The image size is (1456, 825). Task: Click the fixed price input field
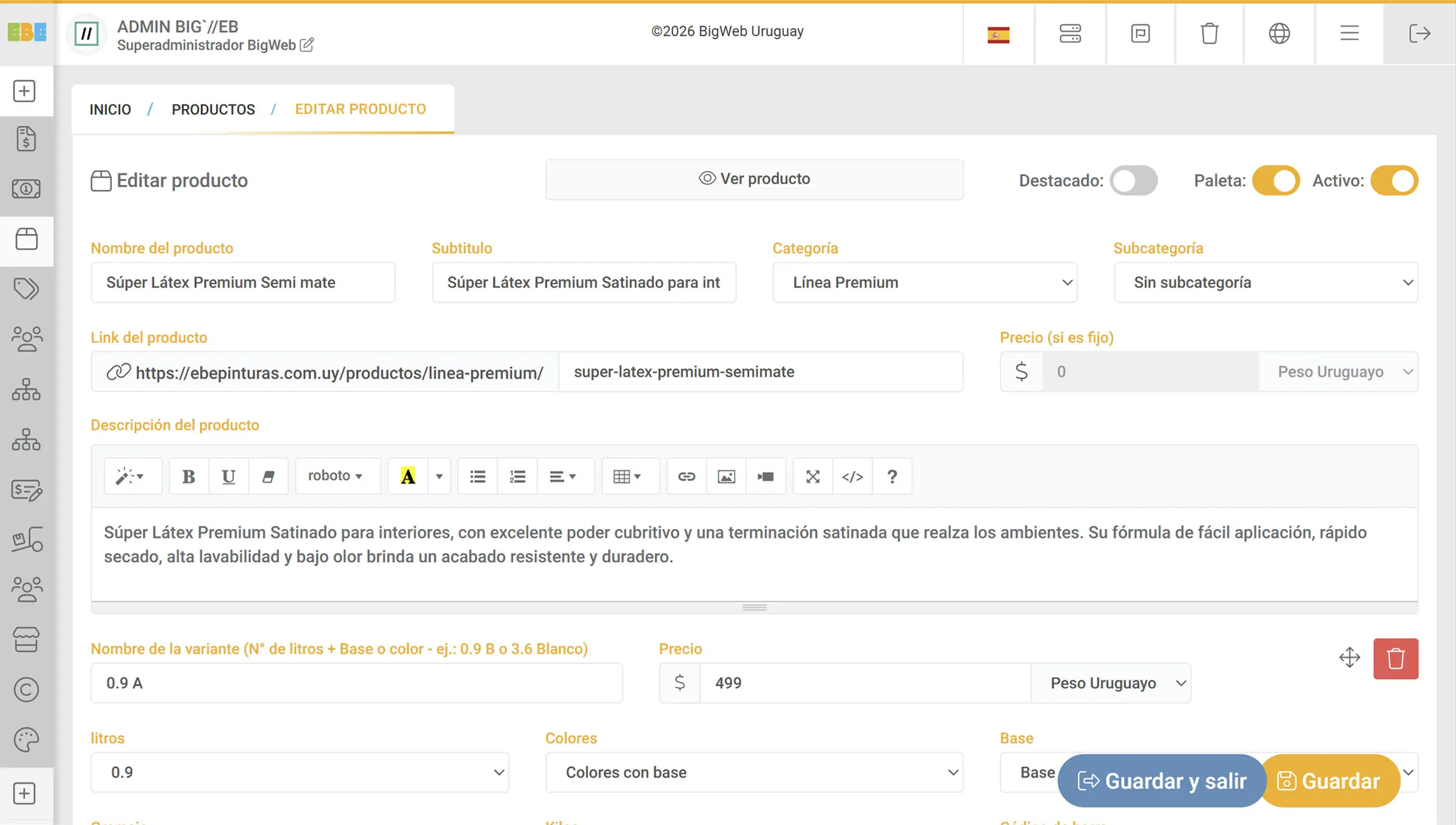(1150, 372)
